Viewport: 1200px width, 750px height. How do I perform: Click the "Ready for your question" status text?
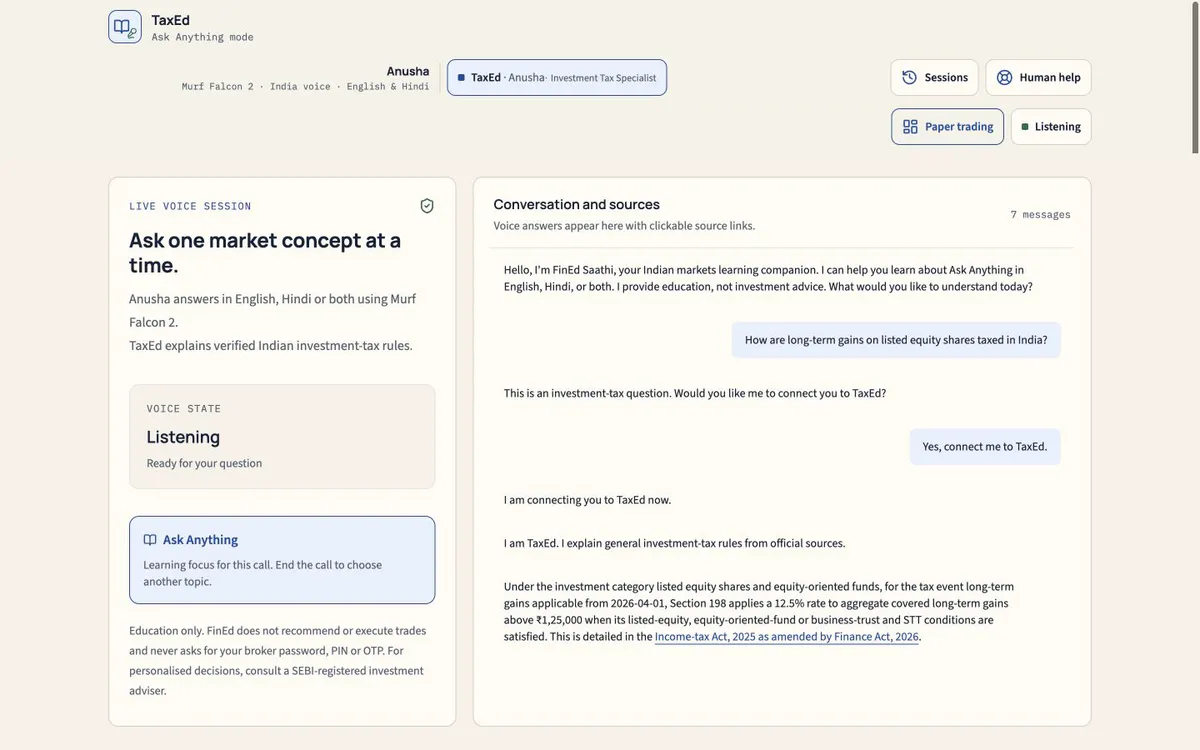tap(204, 463)
